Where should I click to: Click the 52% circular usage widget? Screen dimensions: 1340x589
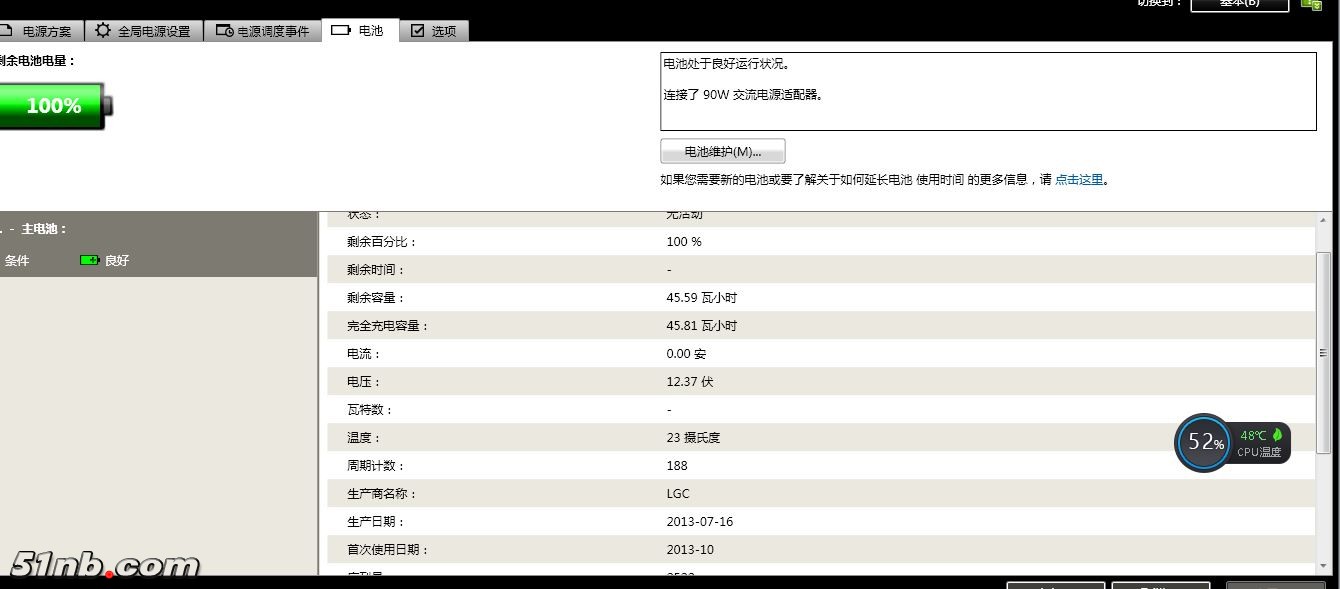click(x=1203, y=443)
